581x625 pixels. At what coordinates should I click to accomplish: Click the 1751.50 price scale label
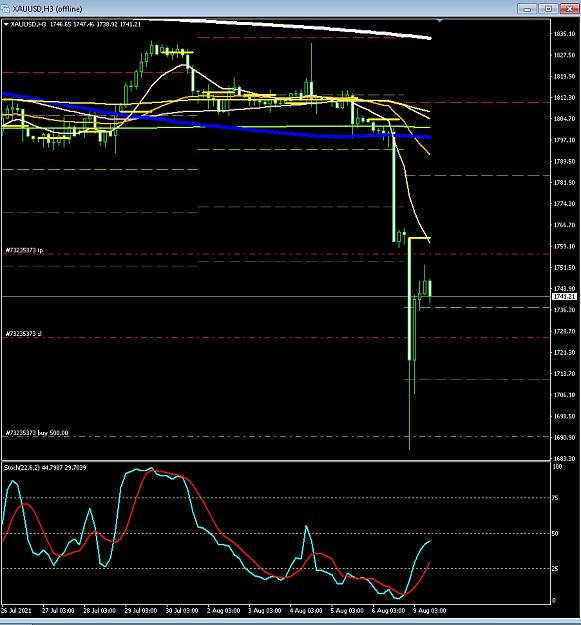tap(564, 267)
